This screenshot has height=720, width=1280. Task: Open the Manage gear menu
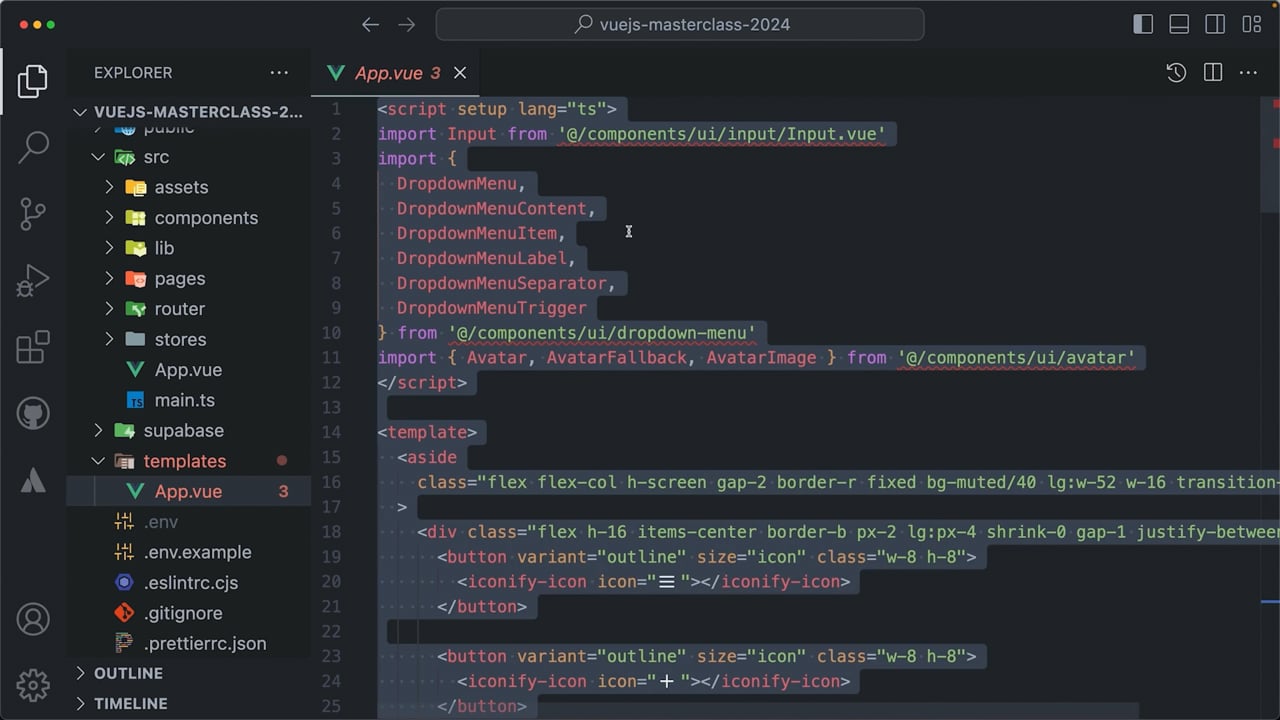(x=33, y=685)
